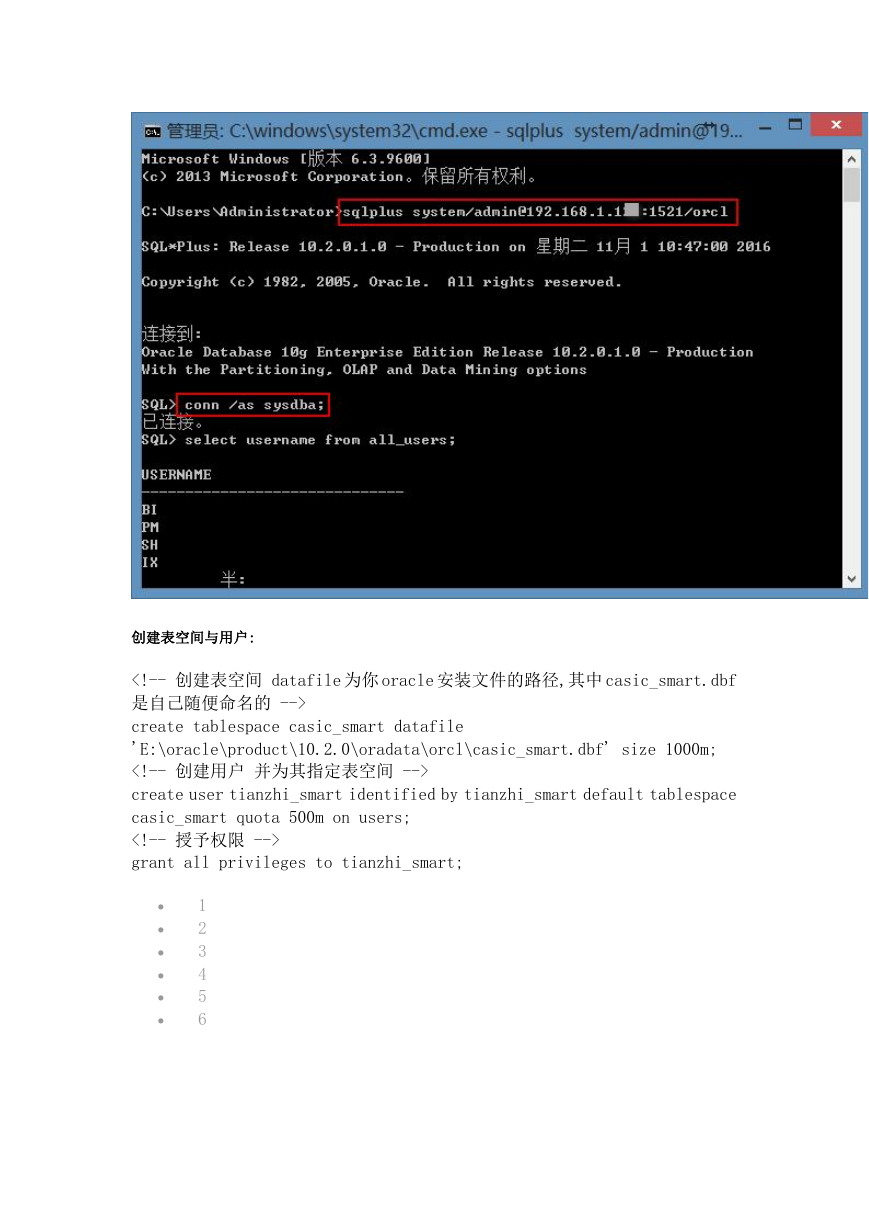
Task: Close the cmd.exe sqlplus window
Action: tap(837, 125)
